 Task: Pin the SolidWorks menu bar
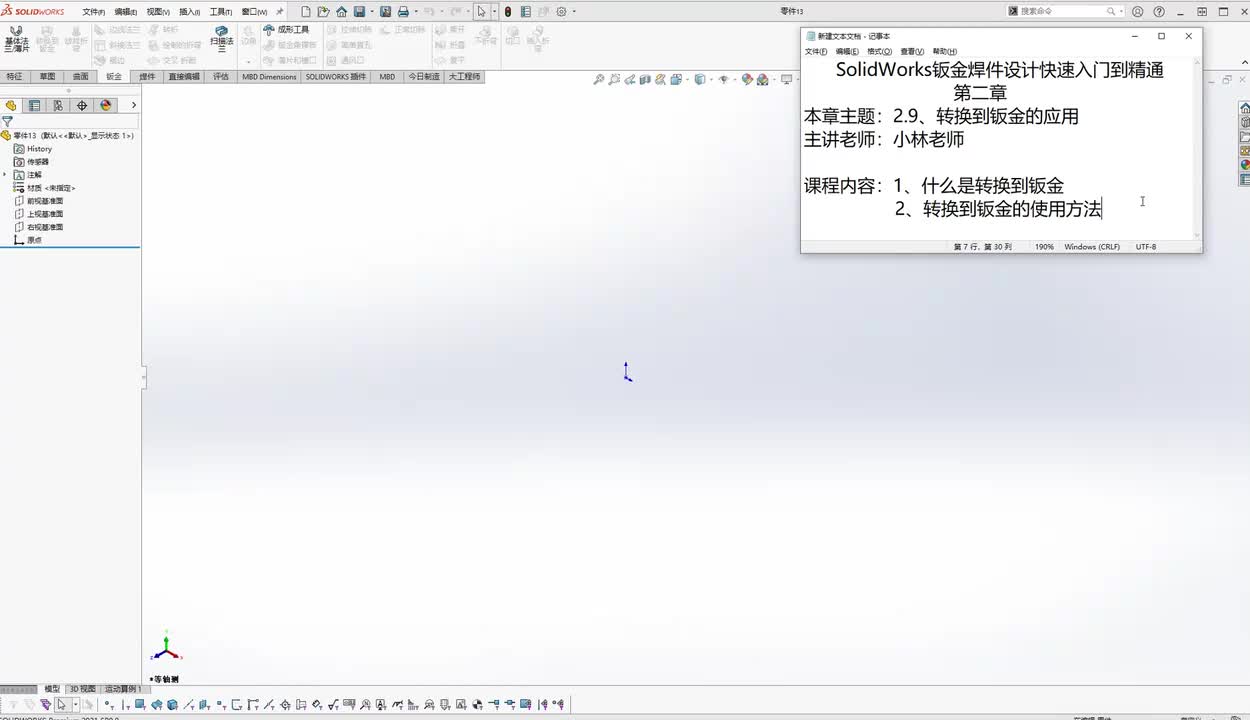280,12
